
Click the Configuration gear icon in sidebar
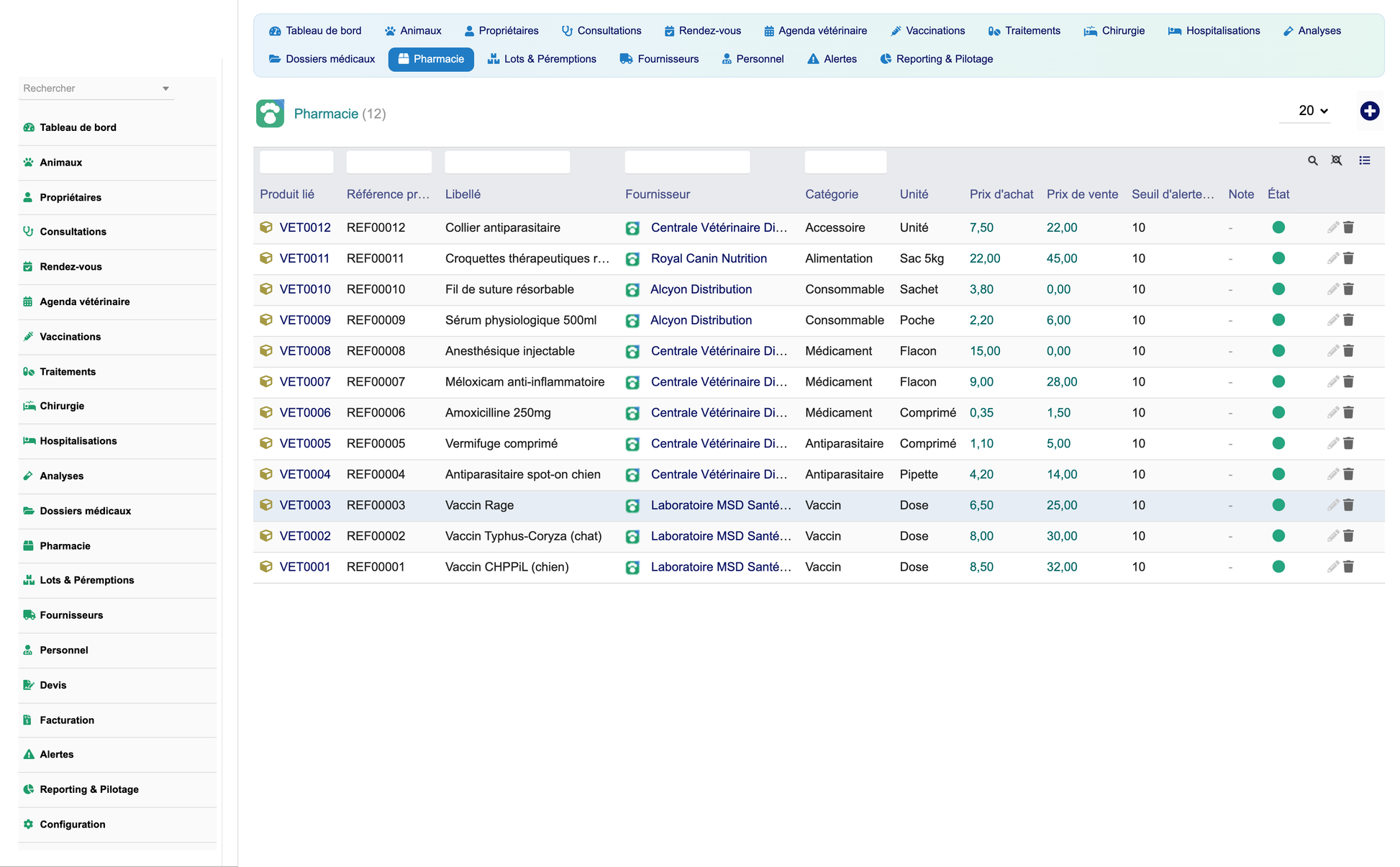[x=29, y=825]
